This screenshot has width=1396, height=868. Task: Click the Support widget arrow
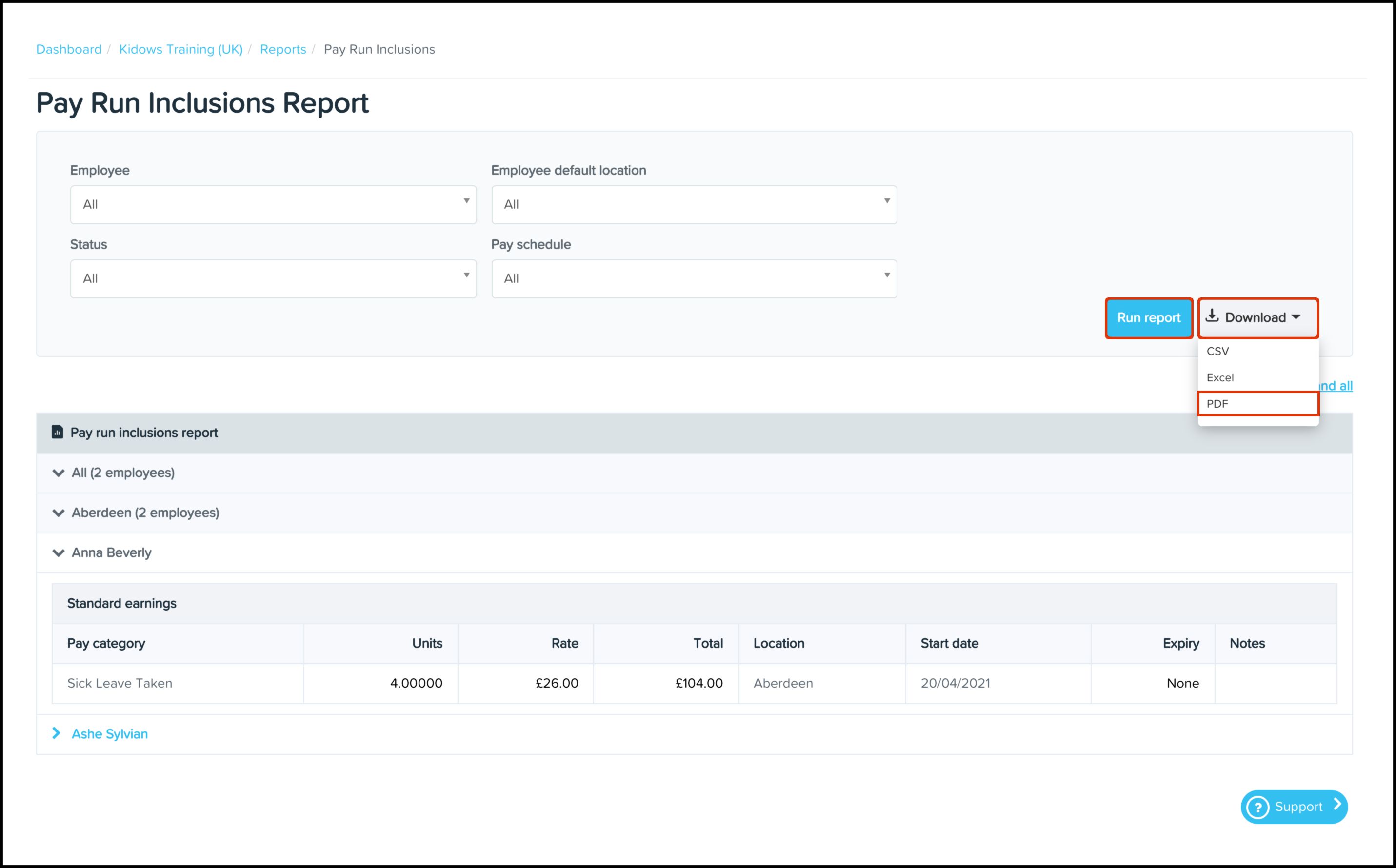[1337, 805]
